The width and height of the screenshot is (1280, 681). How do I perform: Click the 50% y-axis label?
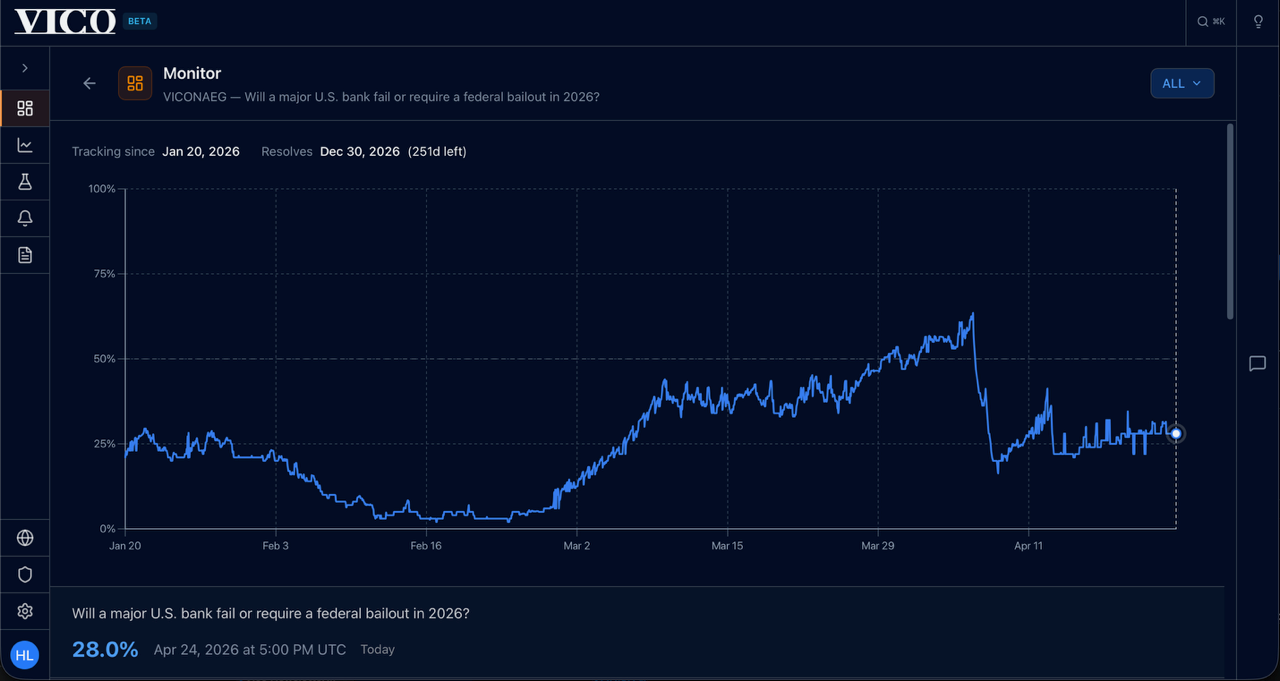(x=105, y=359)
